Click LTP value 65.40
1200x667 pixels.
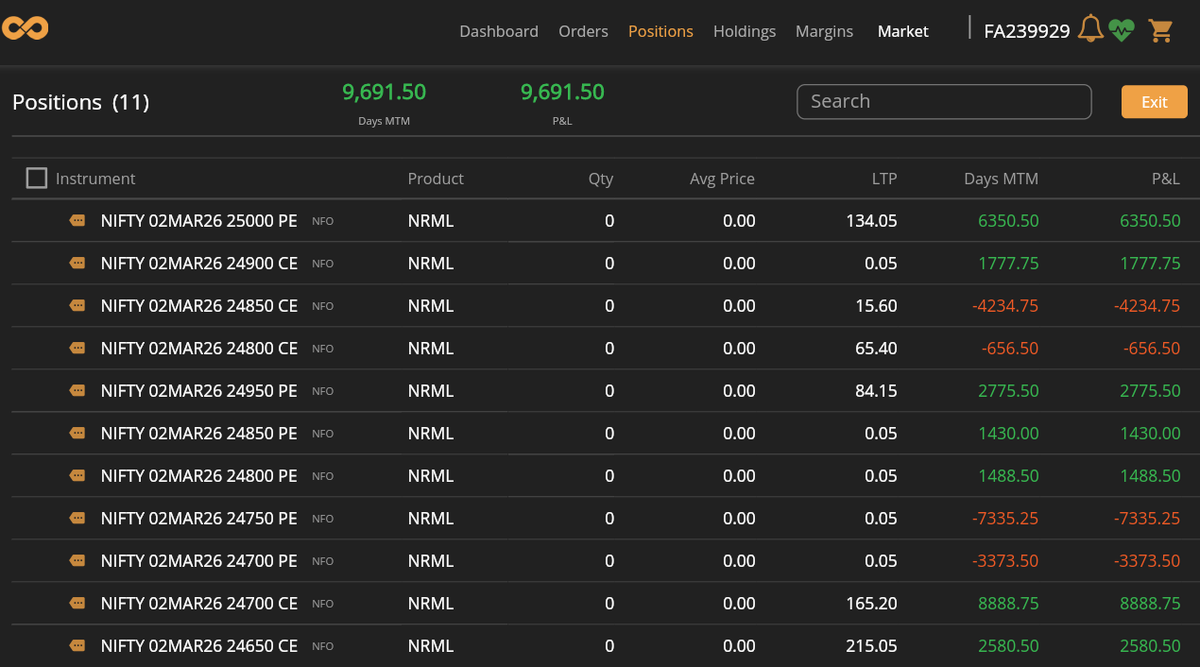(876, 348)
